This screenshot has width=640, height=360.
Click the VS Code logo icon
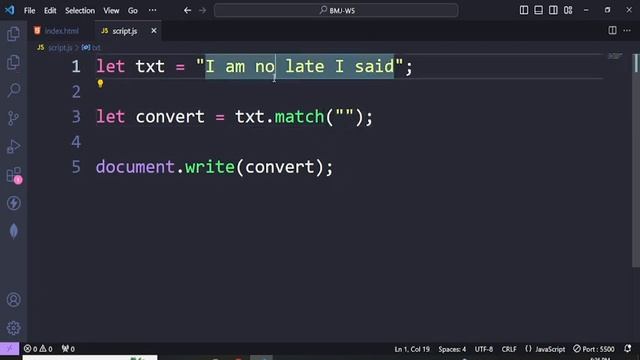point(9,10)
